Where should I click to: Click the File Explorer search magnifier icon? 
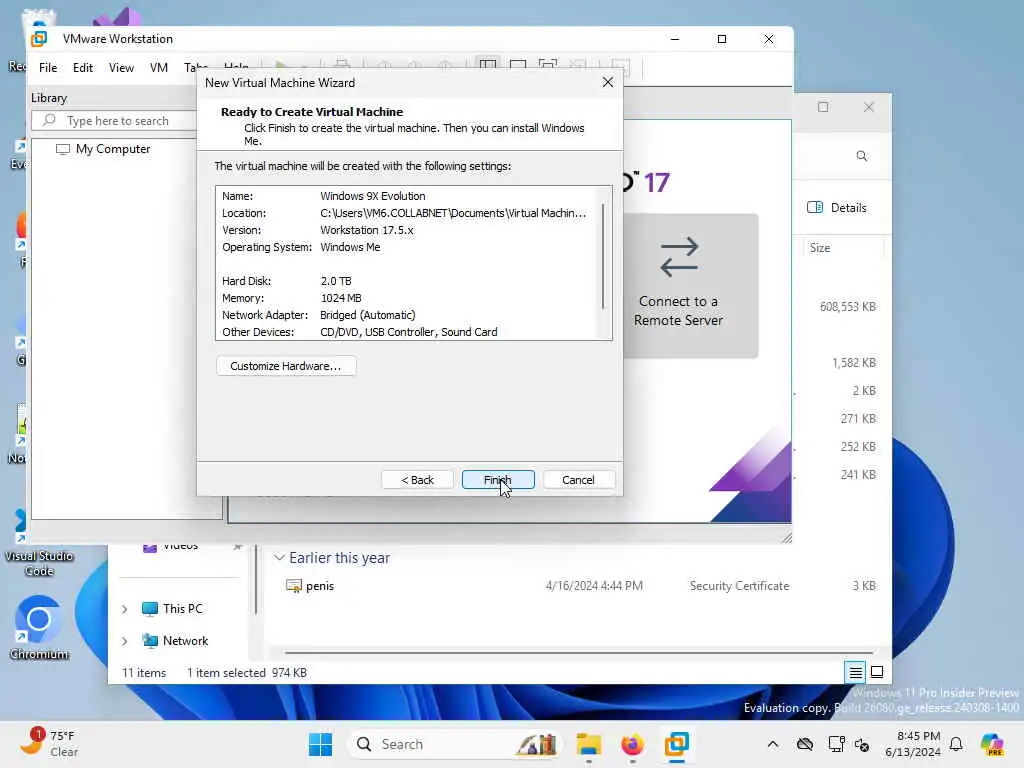coord(861,156)
